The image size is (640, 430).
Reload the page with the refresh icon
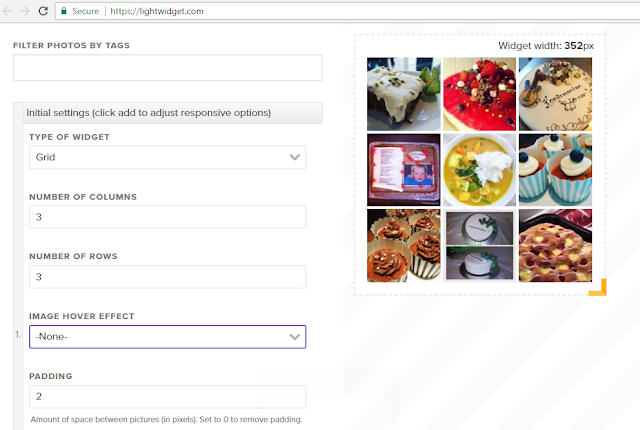pos(43,11)
